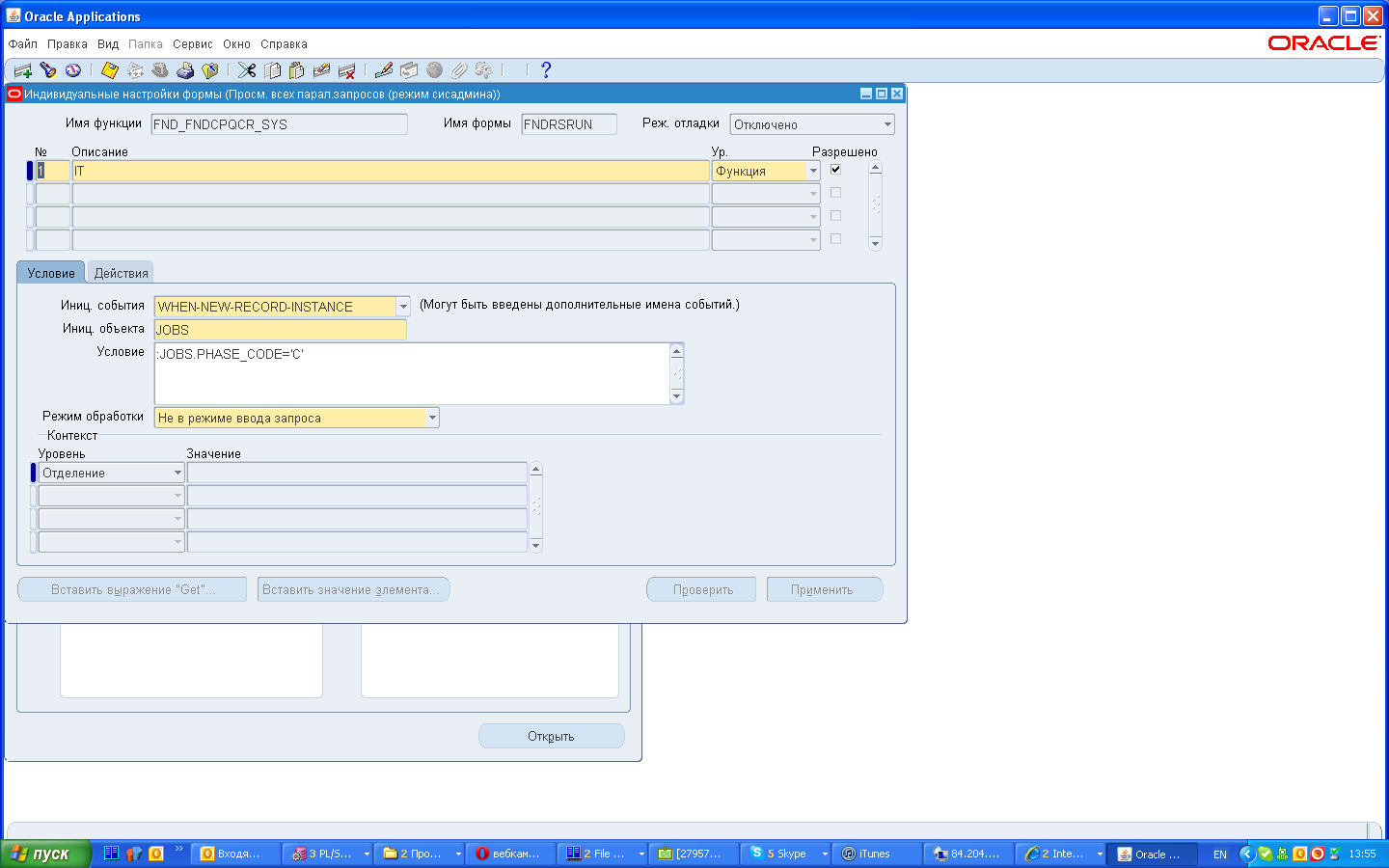
Task: Click the Открыть button in background window
Action: (x=552, y=736)
